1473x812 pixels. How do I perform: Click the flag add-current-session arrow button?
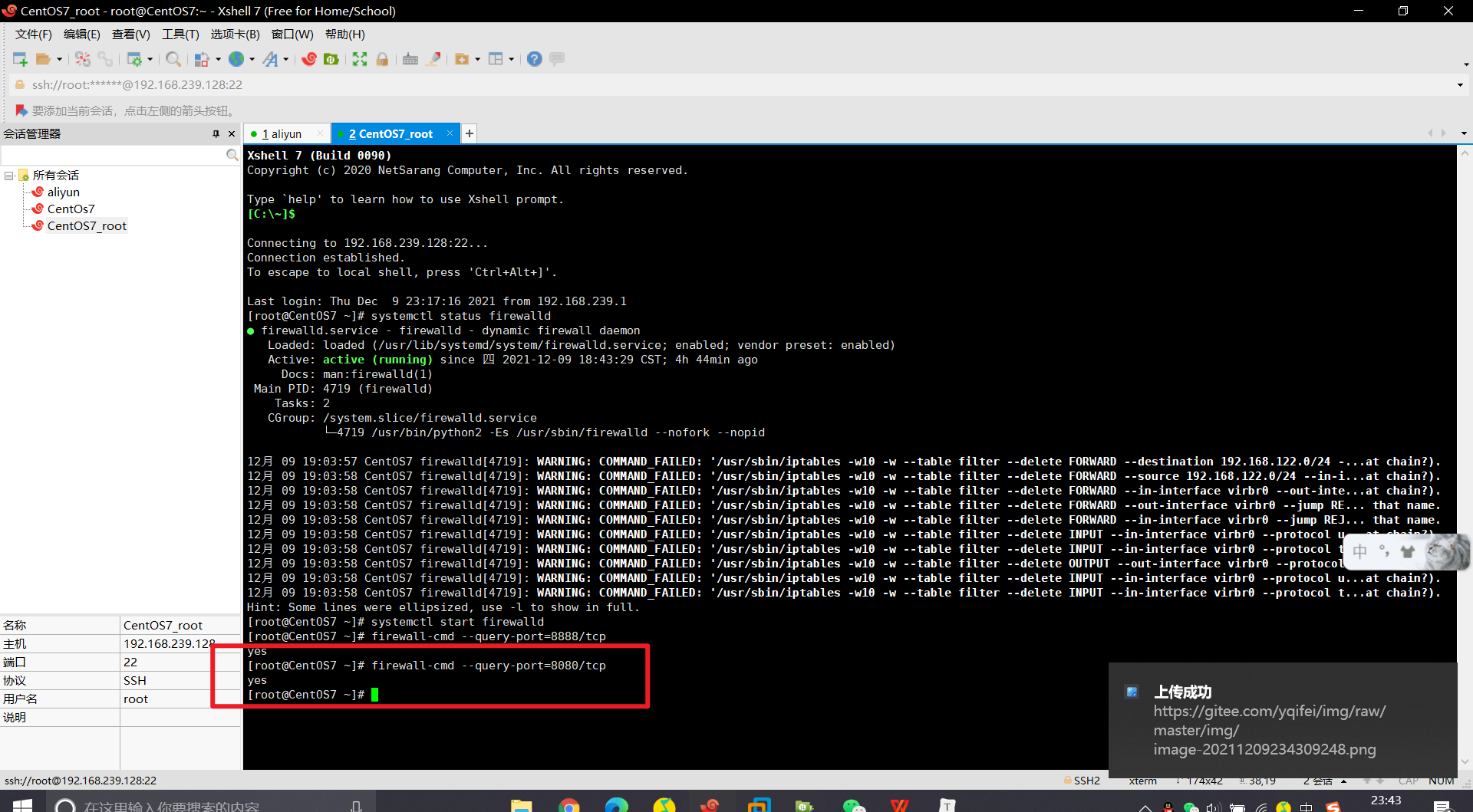pos(21,110)
